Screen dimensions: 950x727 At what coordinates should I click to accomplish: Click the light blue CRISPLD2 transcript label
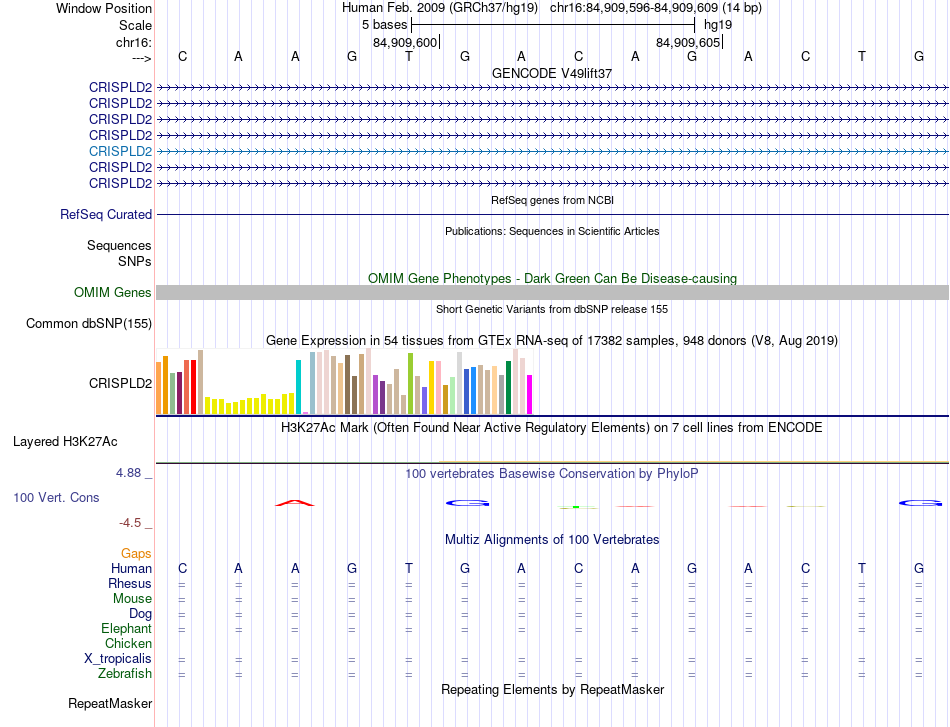click(x=120, y=151)
